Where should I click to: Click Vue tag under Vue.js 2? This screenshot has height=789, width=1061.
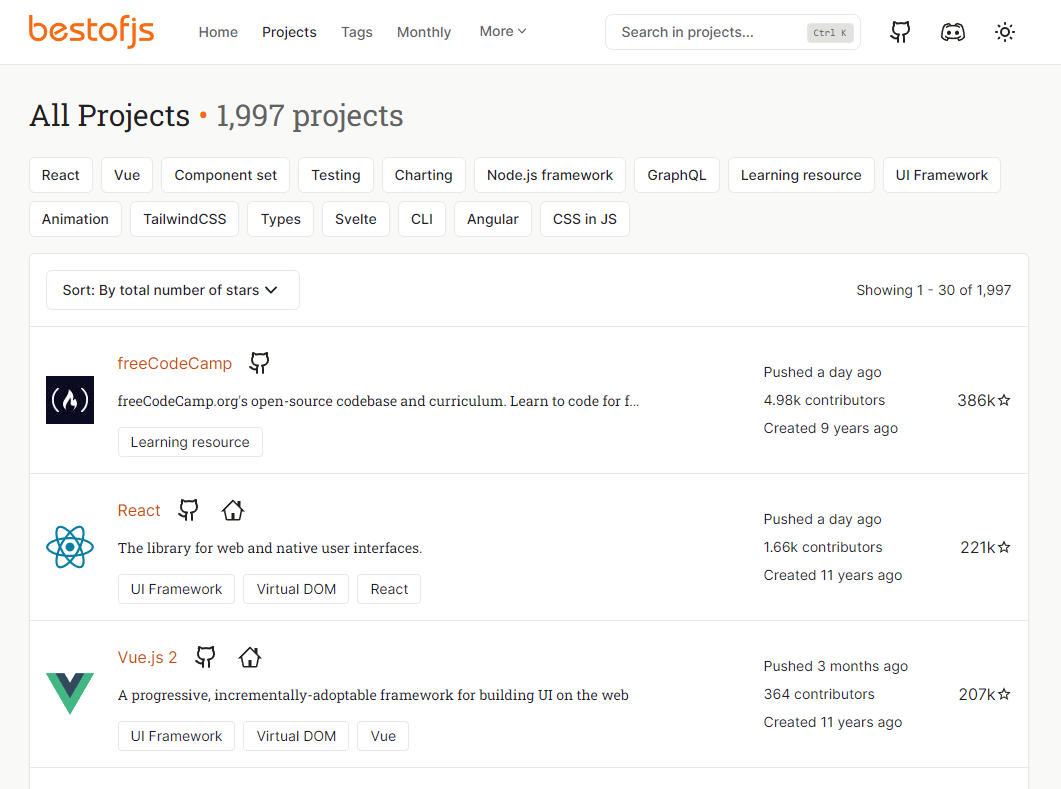[383, 736]
